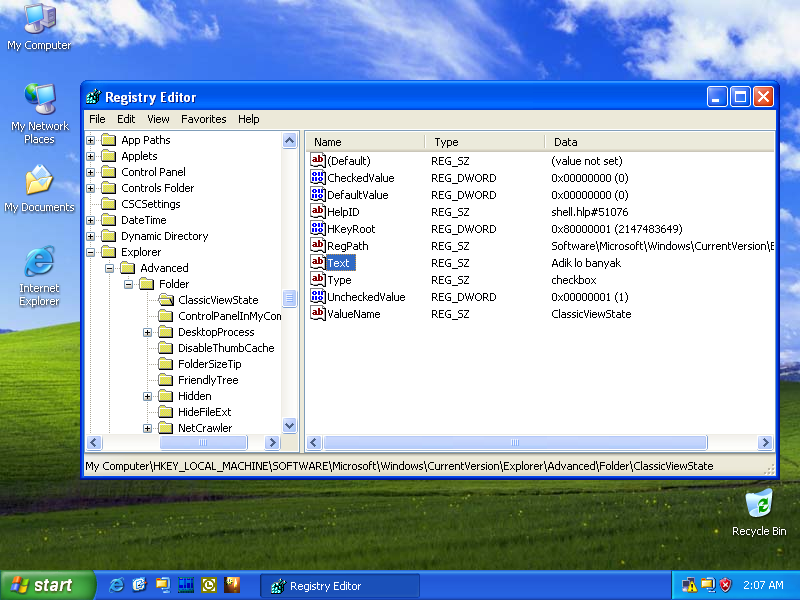Viewport: 800px width, 600px height.
Task: Open the View menu
Action: pyautogui.click(x=158, y=119)
